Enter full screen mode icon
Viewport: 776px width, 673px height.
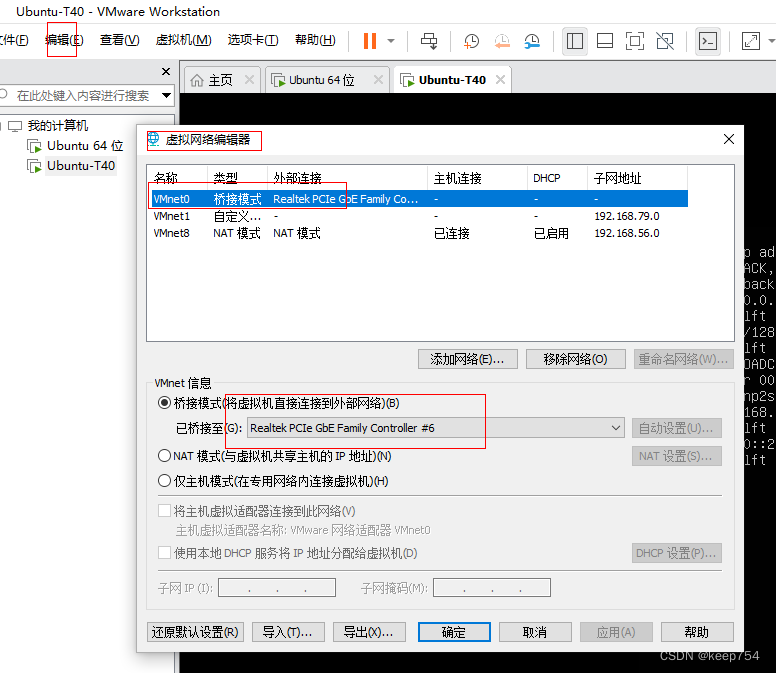pos(635,41)
